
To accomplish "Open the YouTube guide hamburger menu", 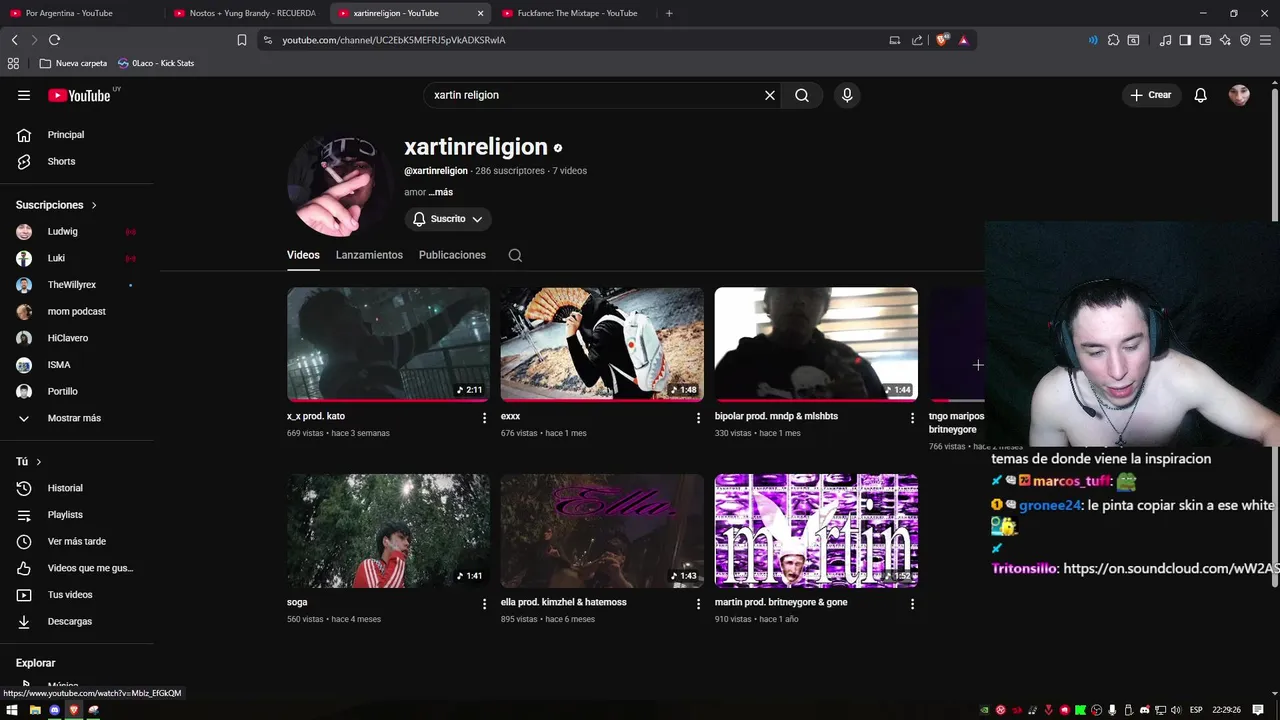I will coord(24,95).
